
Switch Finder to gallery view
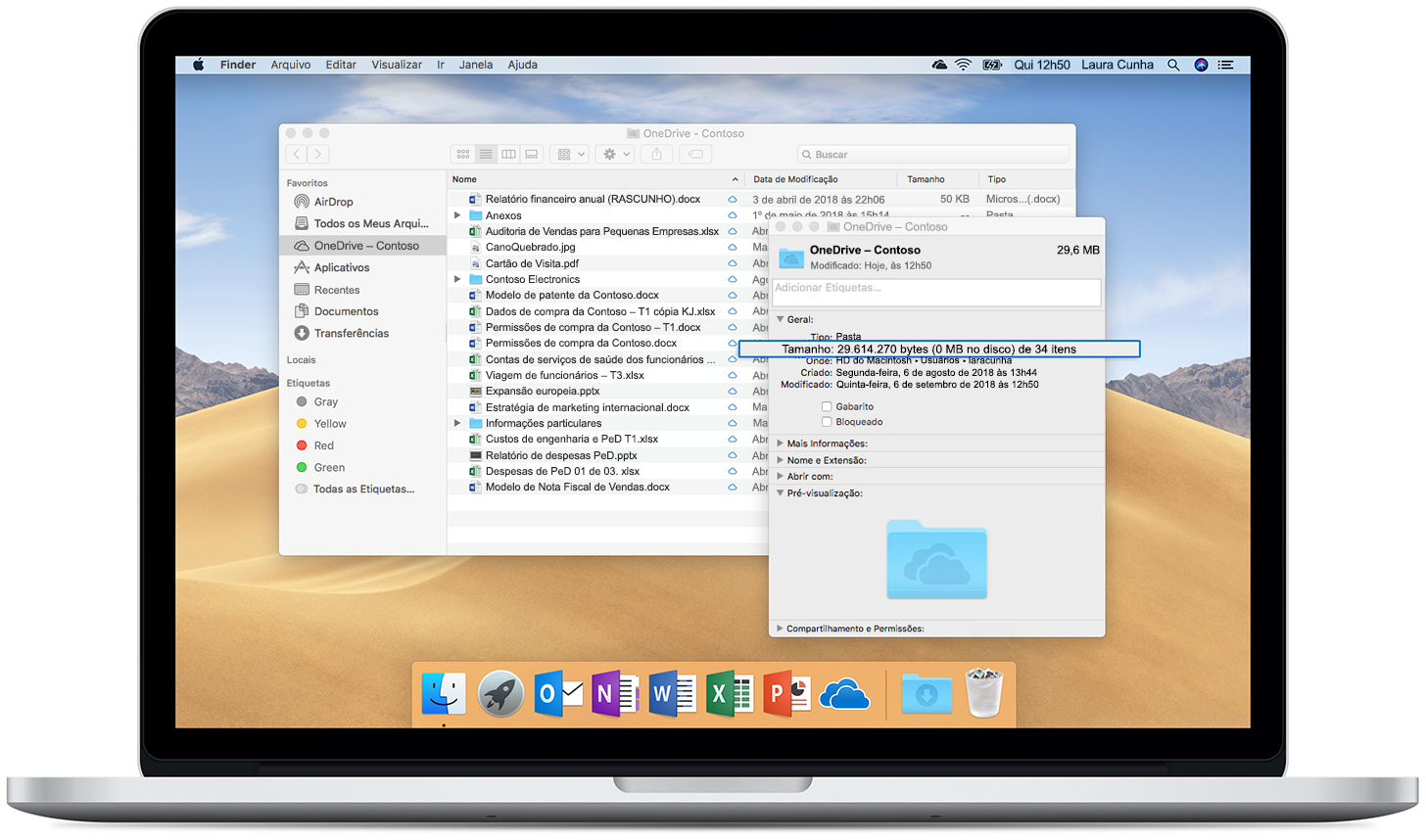pyautogui.click(x=532, y=154)
